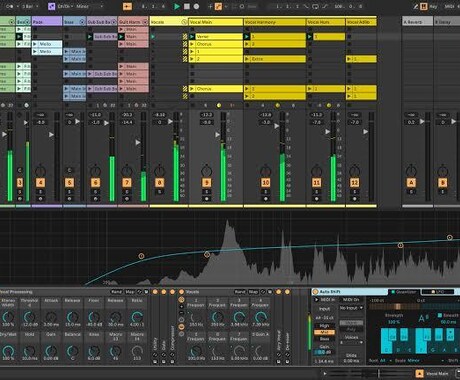Fold the Guit Harm group track
Image resolution: width=460 pixels, height=380 pixels.
coord(145,22)
